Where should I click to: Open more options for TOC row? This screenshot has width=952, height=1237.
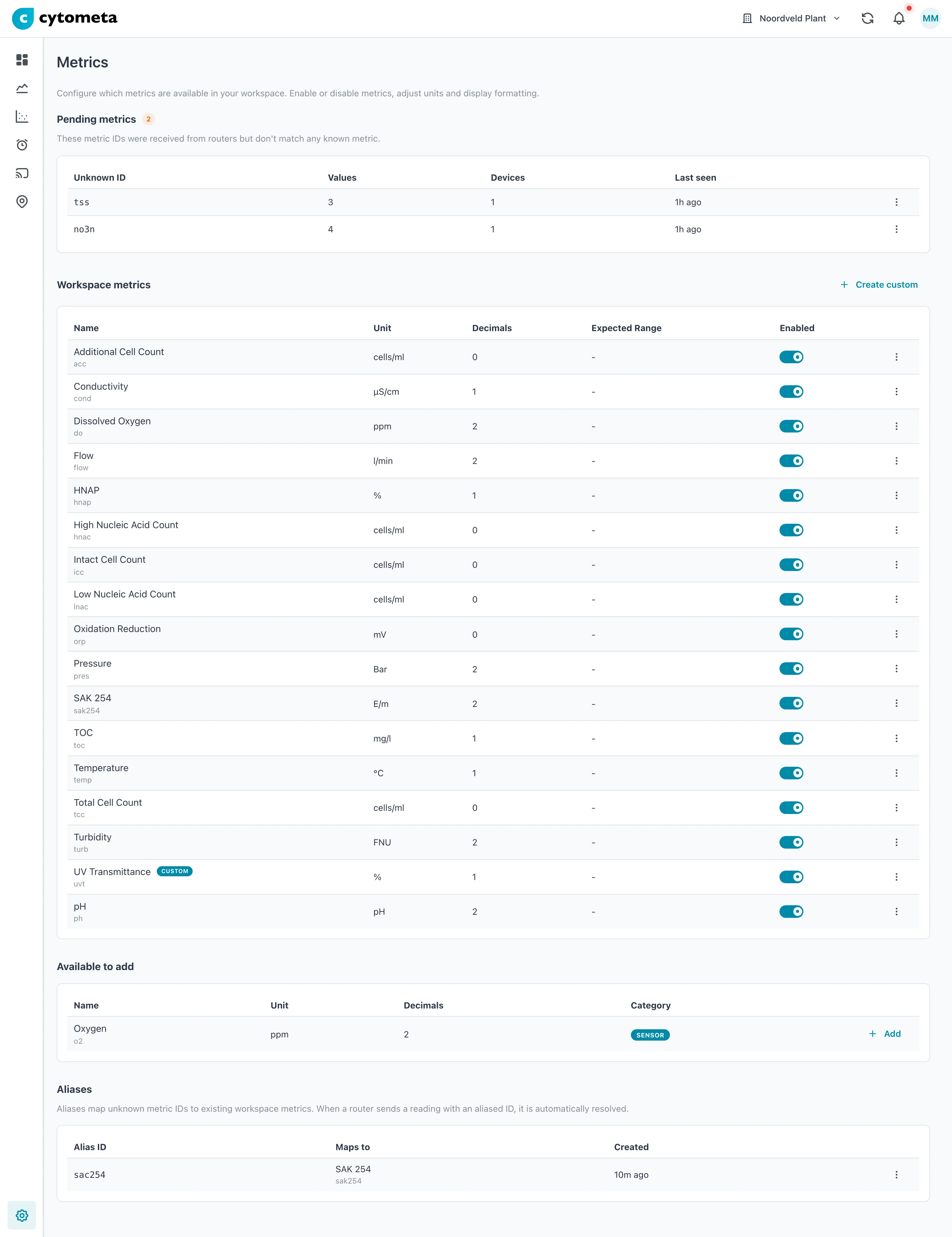tap(896, 738)
